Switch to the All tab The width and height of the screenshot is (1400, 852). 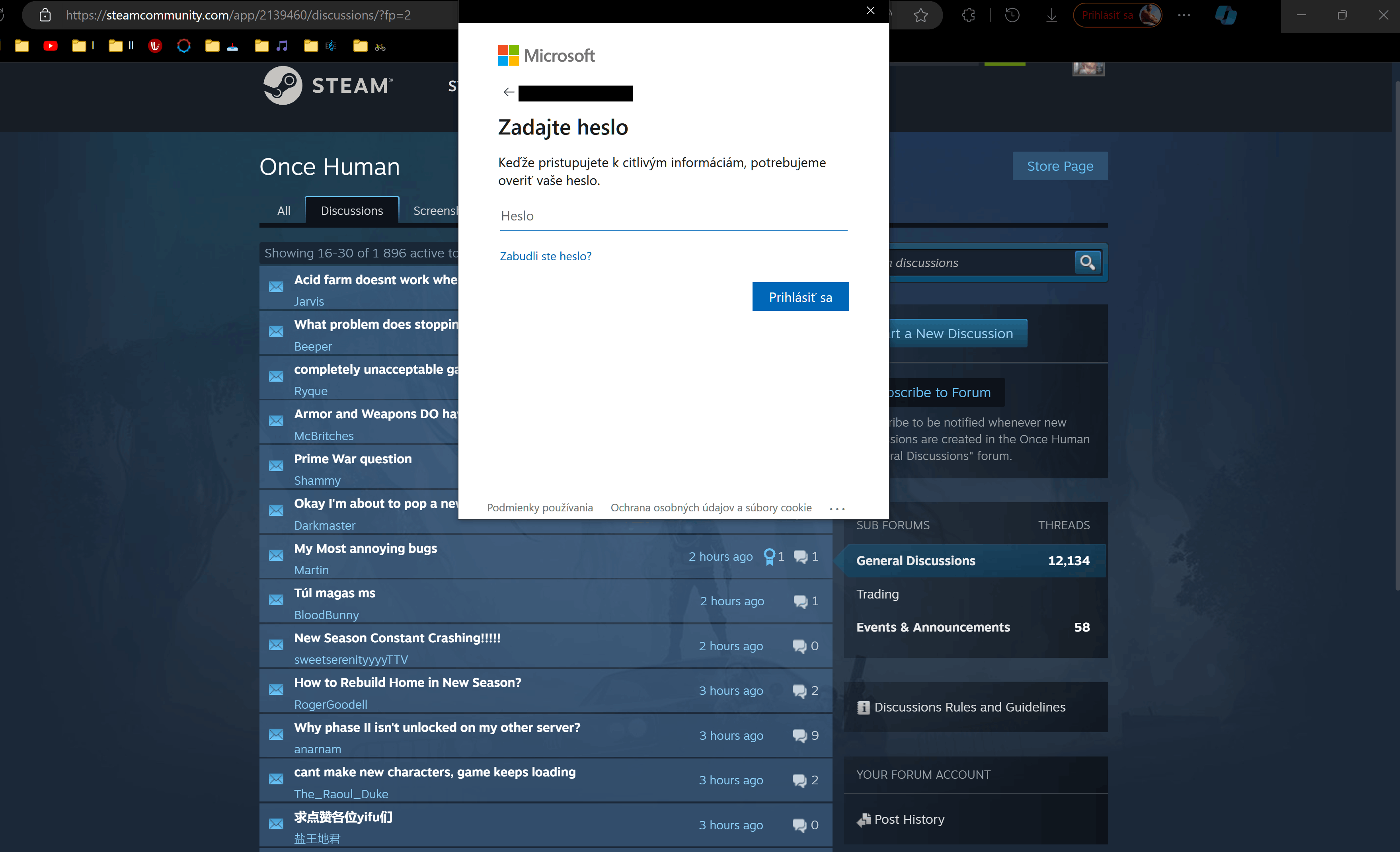pos(283,211)
